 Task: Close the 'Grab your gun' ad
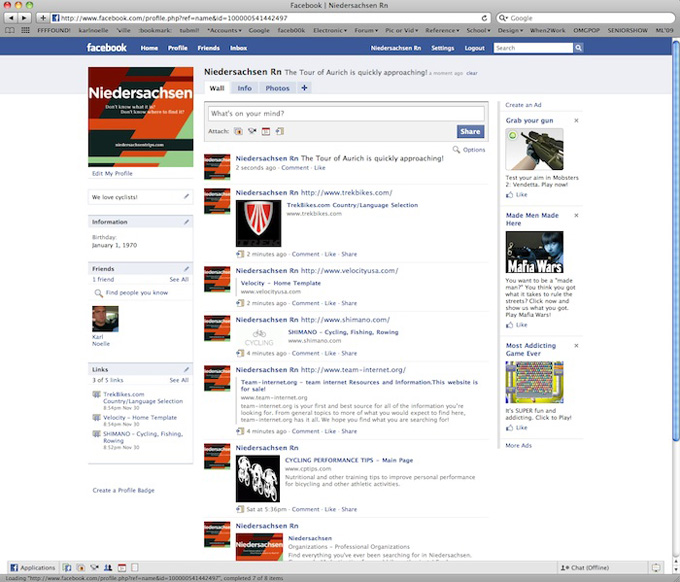tap(576, 121)
